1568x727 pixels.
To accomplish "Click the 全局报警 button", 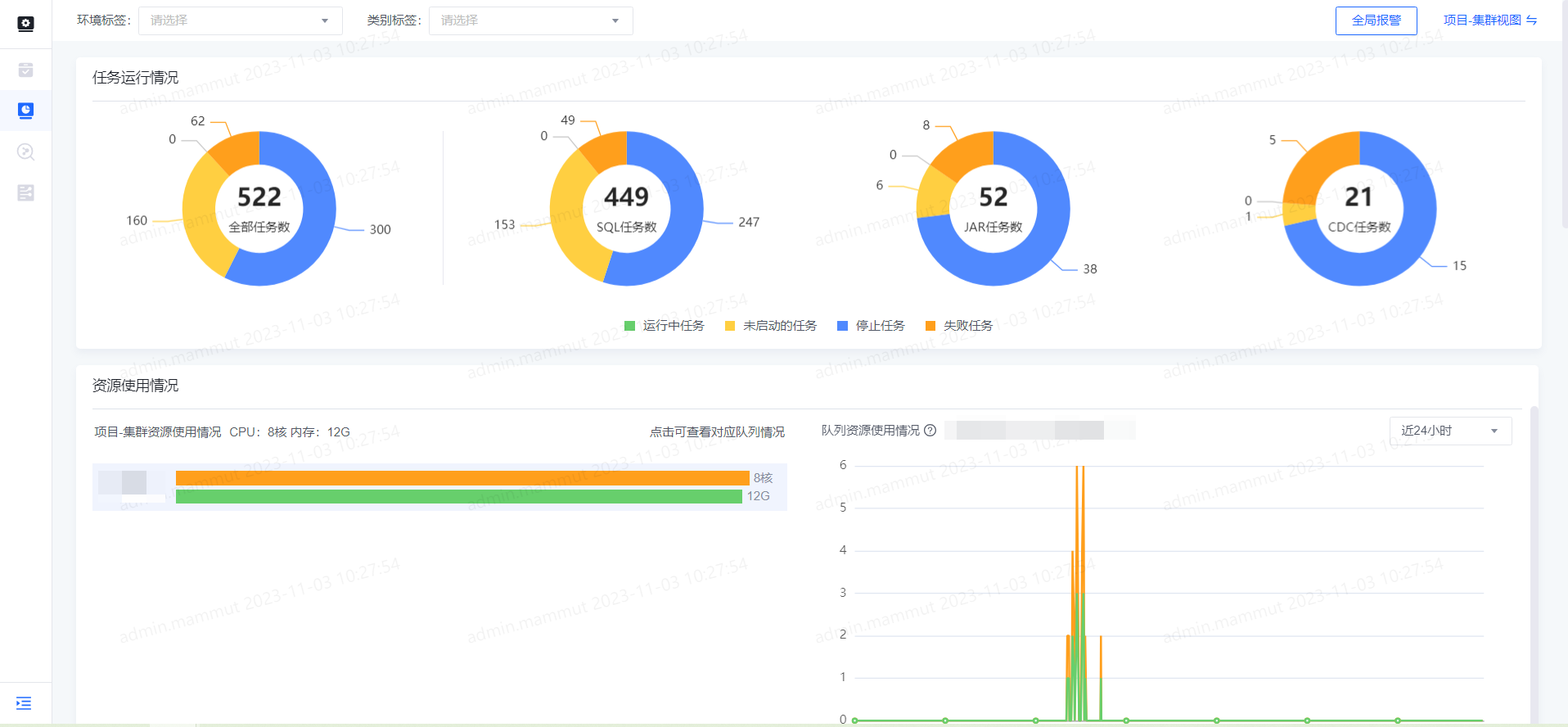I will [1376, 20].
